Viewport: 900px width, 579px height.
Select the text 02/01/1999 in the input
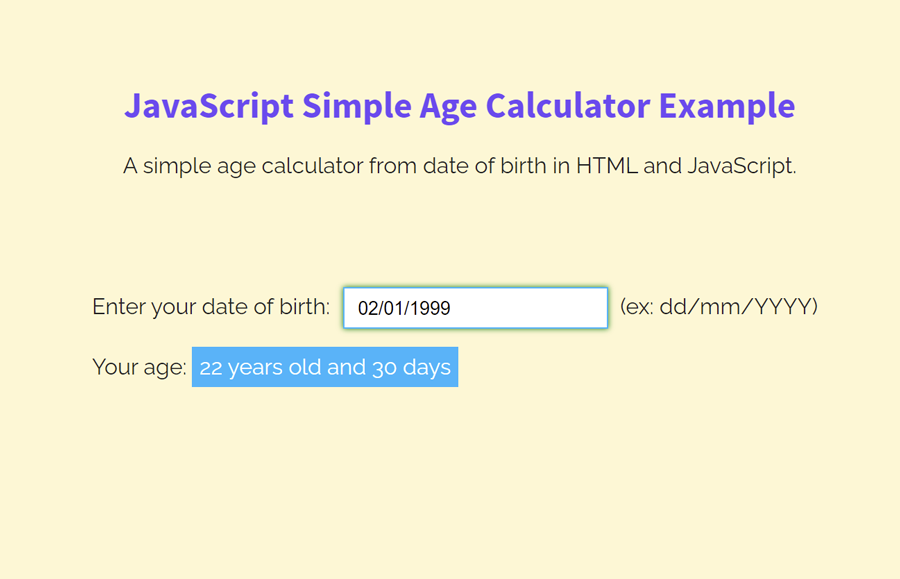click(403, 308)
